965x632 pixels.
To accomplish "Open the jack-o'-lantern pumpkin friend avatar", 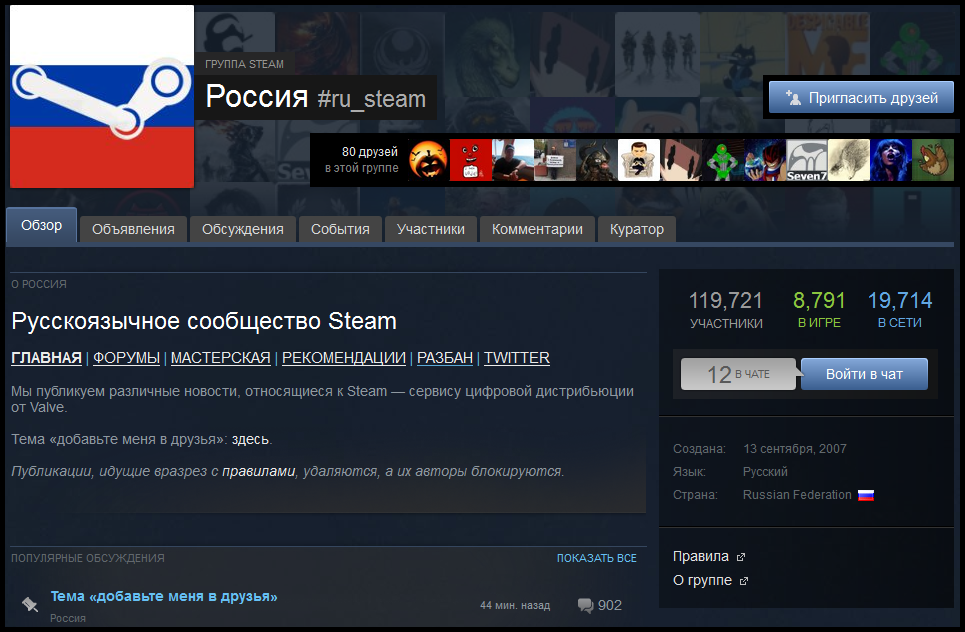I will point(428,160).
